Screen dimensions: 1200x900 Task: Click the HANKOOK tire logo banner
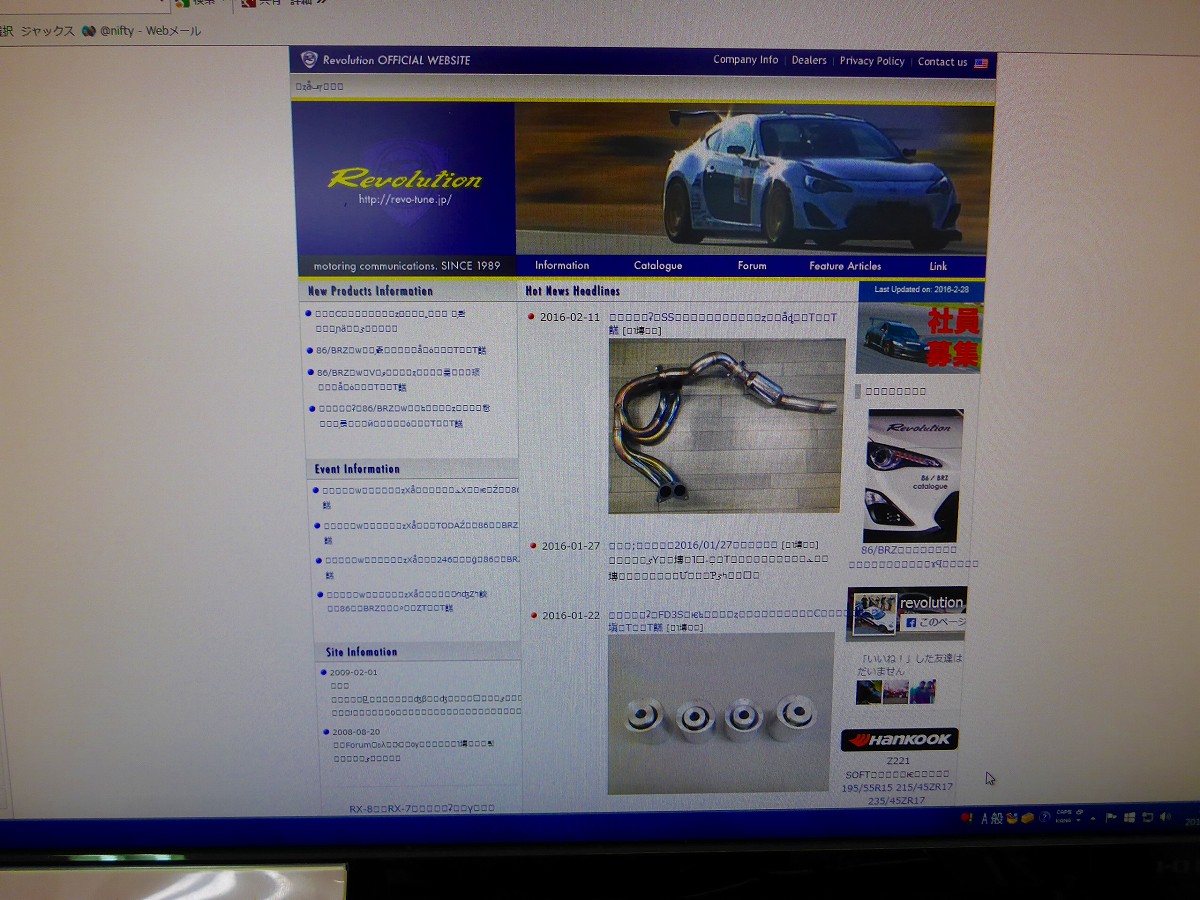coord(899,740)
